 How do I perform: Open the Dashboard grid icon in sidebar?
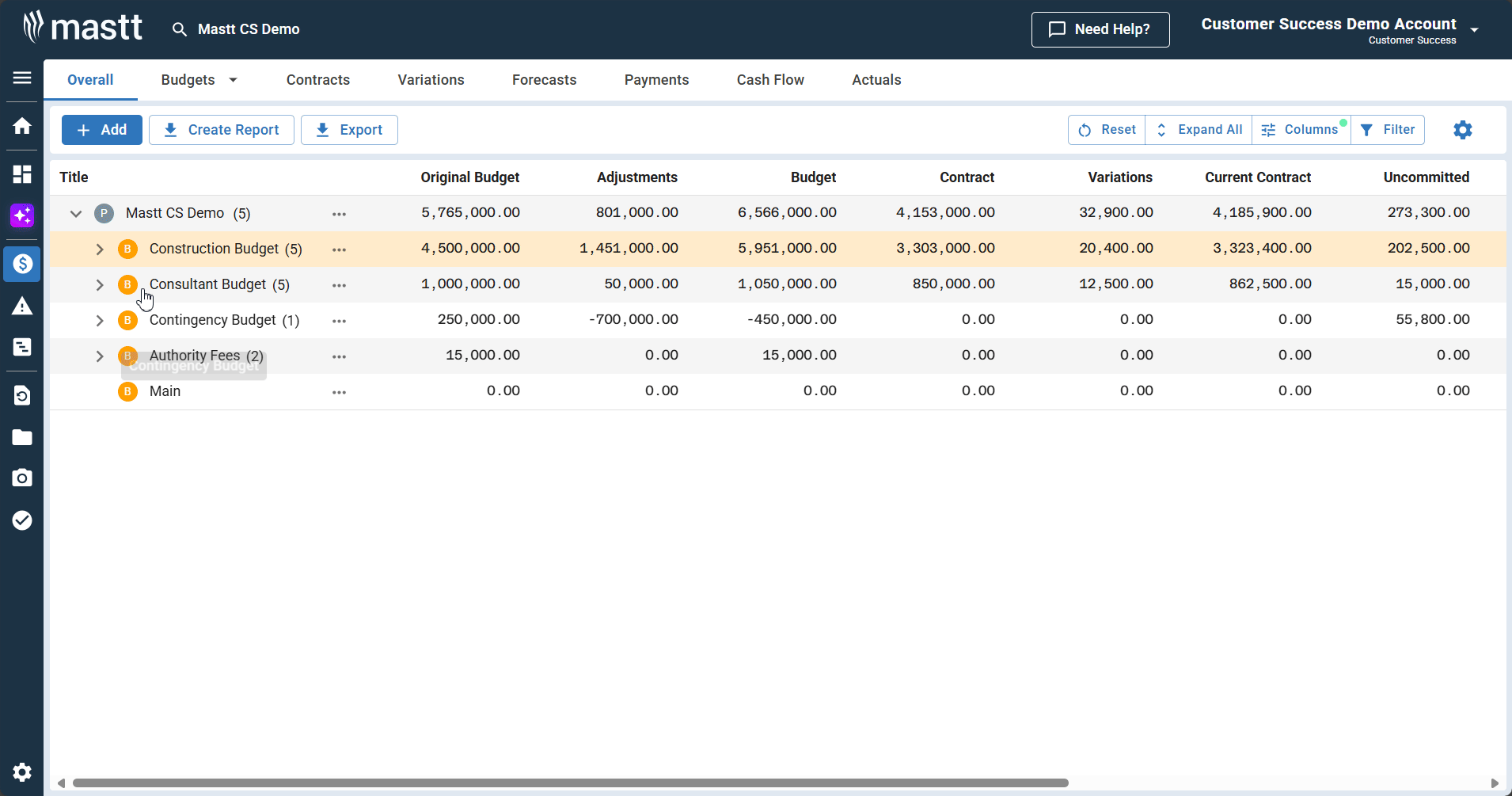[22, 174]
